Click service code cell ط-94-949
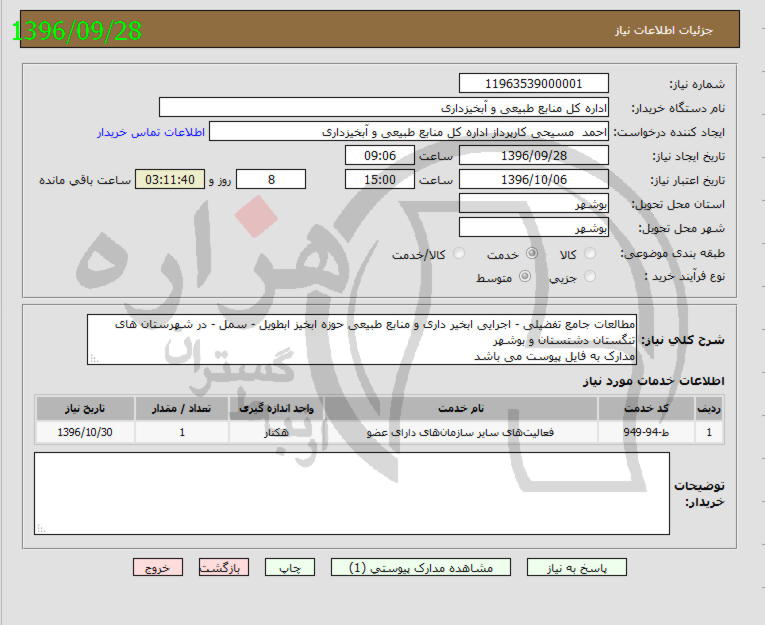765x625 pixels. point(646,432)
